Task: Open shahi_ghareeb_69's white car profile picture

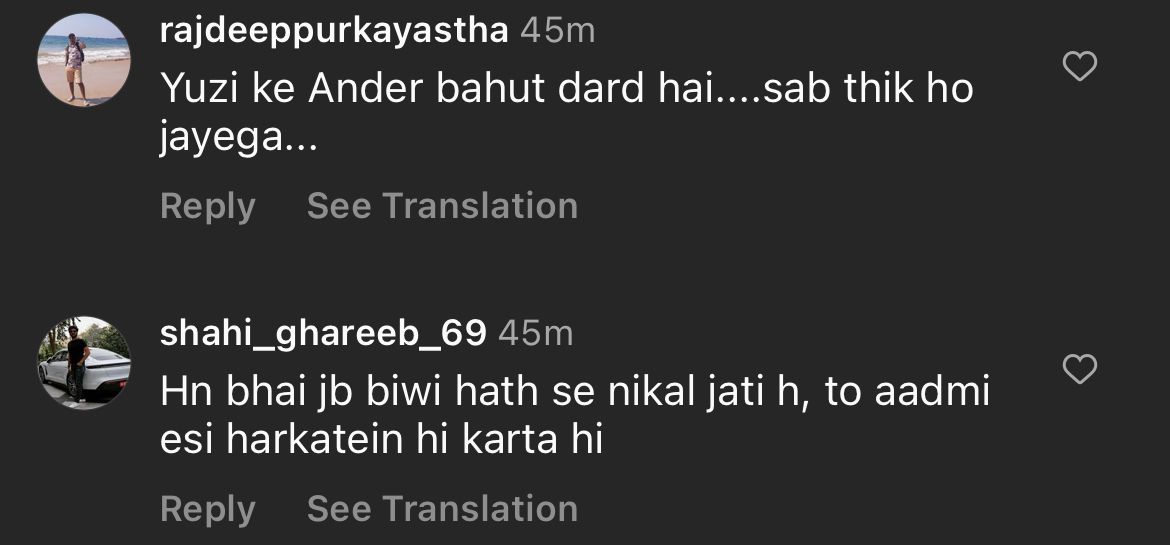Action: (x=84, y=362)
